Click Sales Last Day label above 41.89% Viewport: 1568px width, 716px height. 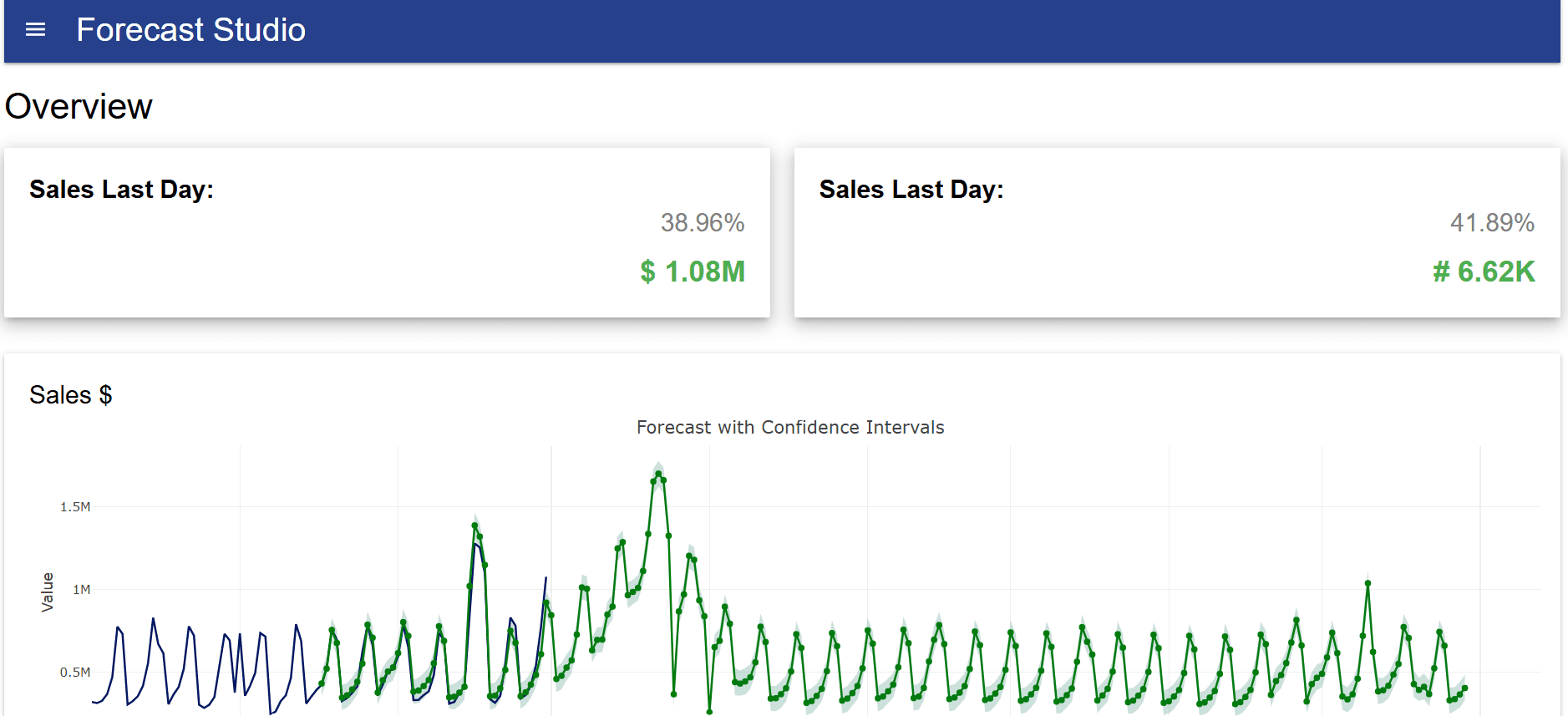(911, 190)
